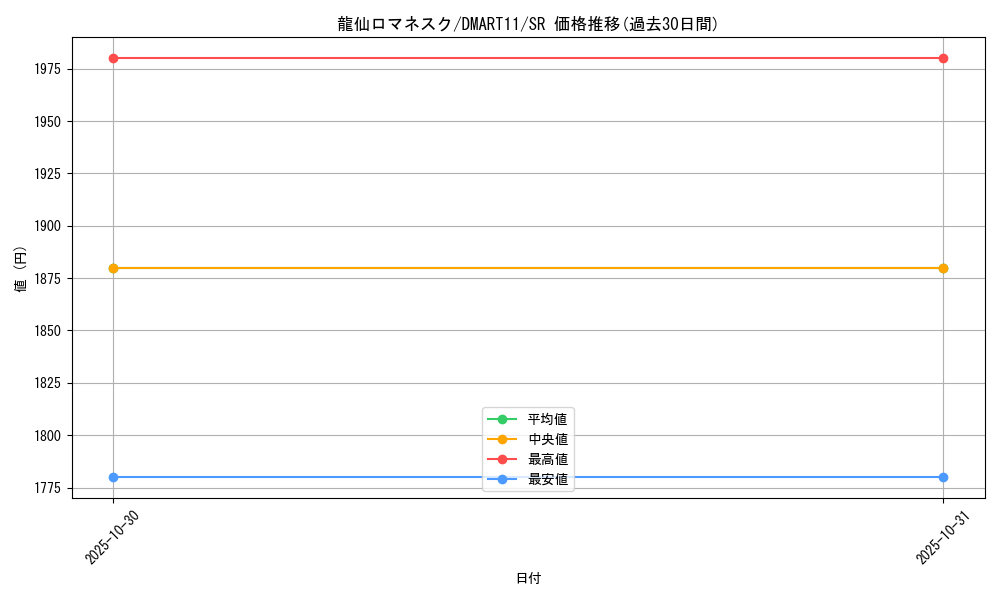The width and height of the screenshot is (1000, 600).
Task: Click the 2025-10-31 date label
Action: [940, 537]
